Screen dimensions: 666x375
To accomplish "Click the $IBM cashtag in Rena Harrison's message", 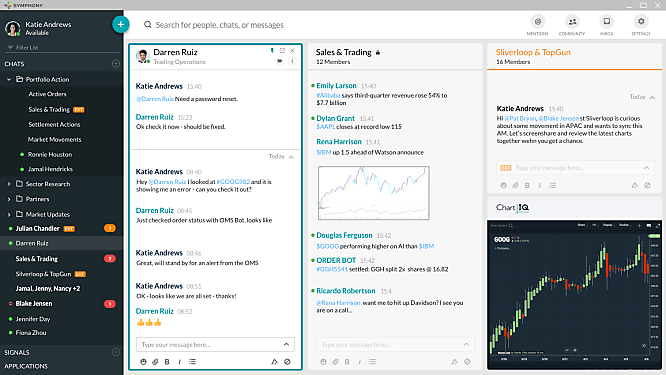I will click(324, 152).
